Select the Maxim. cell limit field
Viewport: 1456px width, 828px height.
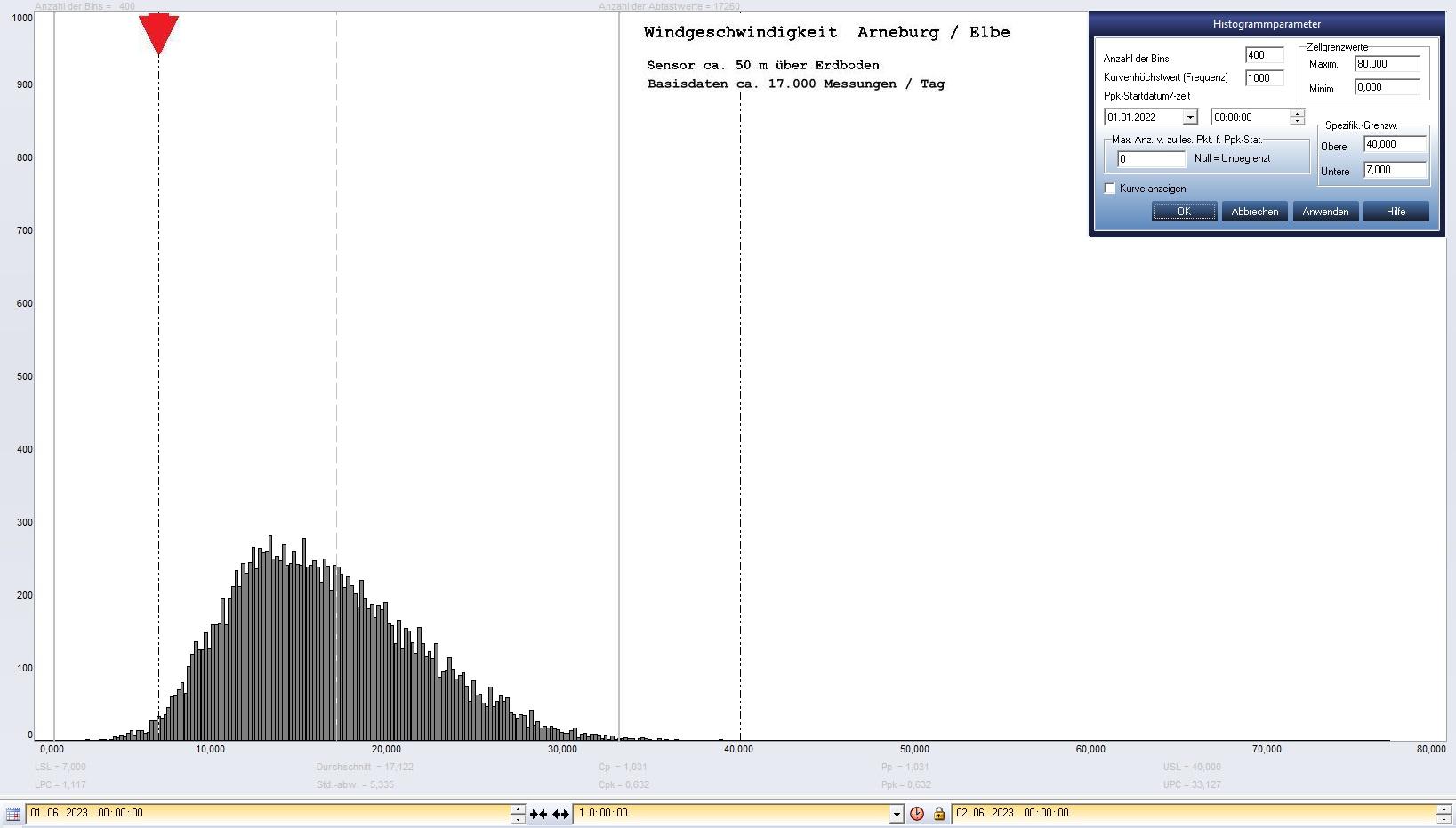1387,64
